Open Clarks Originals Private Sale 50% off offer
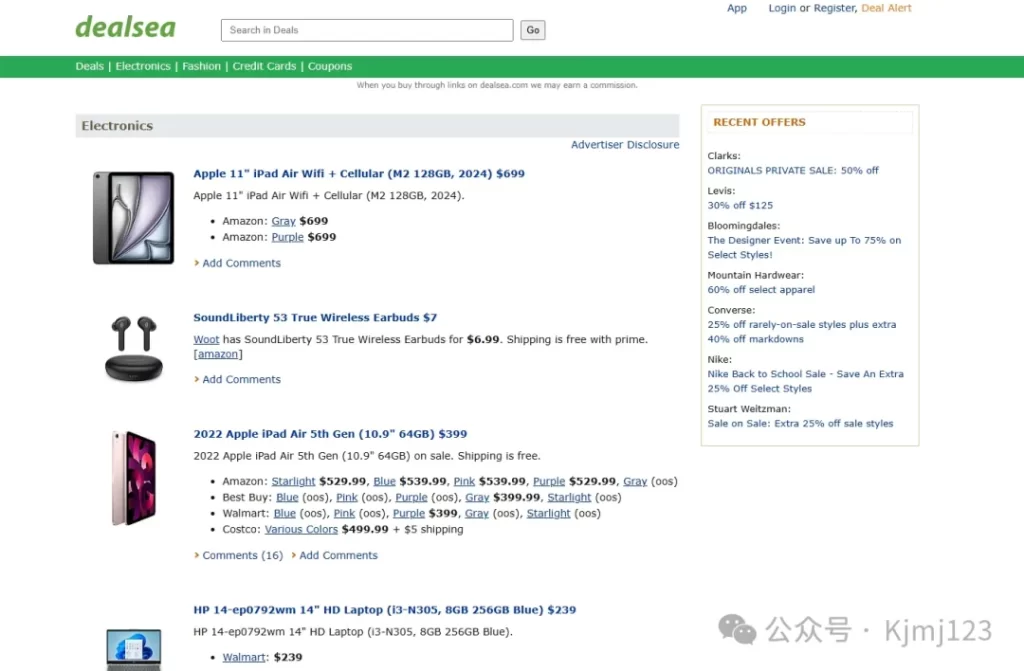 point(793,171)
